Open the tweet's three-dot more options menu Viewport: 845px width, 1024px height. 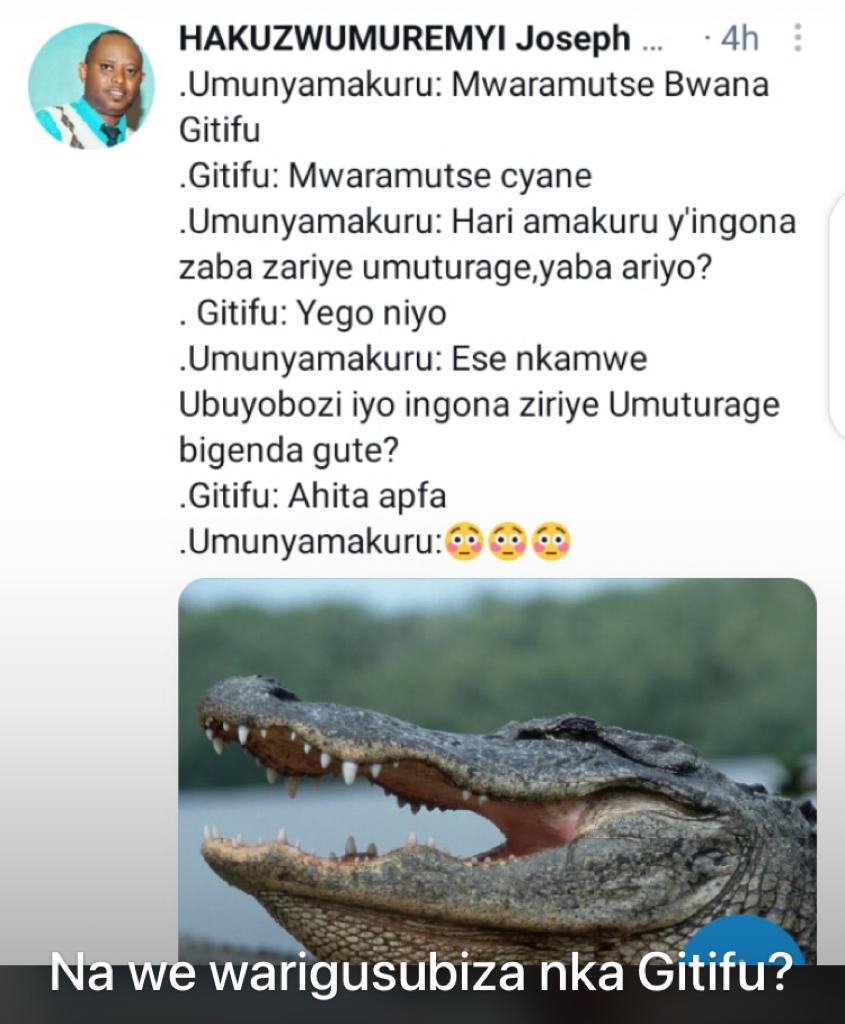coord(797,38)
